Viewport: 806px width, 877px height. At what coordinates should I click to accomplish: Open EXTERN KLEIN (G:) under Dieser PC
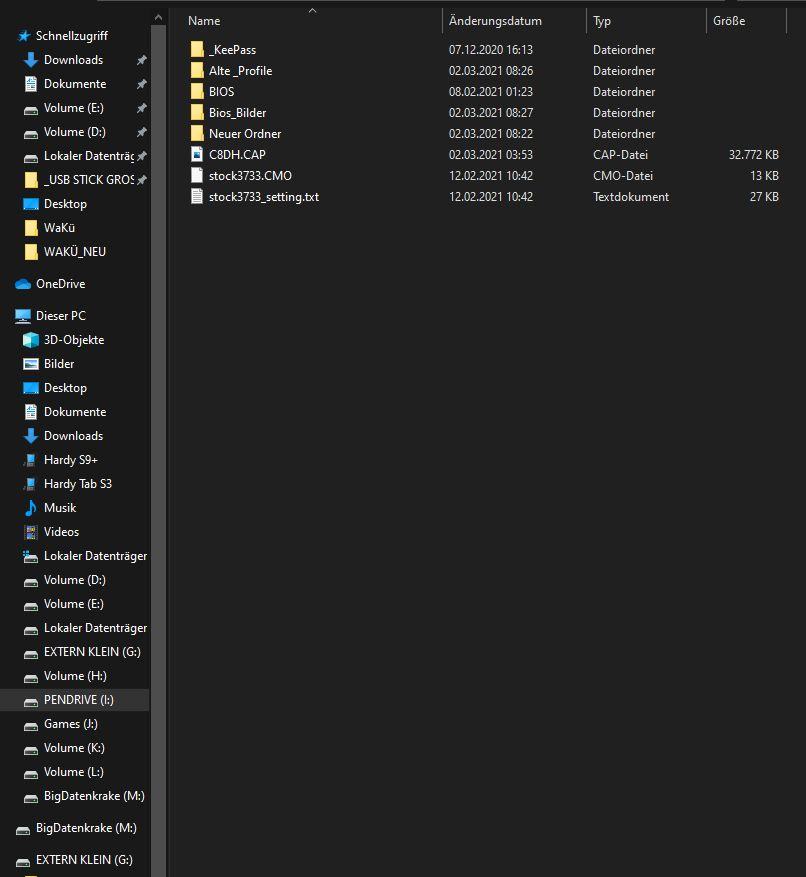point(92,652)
